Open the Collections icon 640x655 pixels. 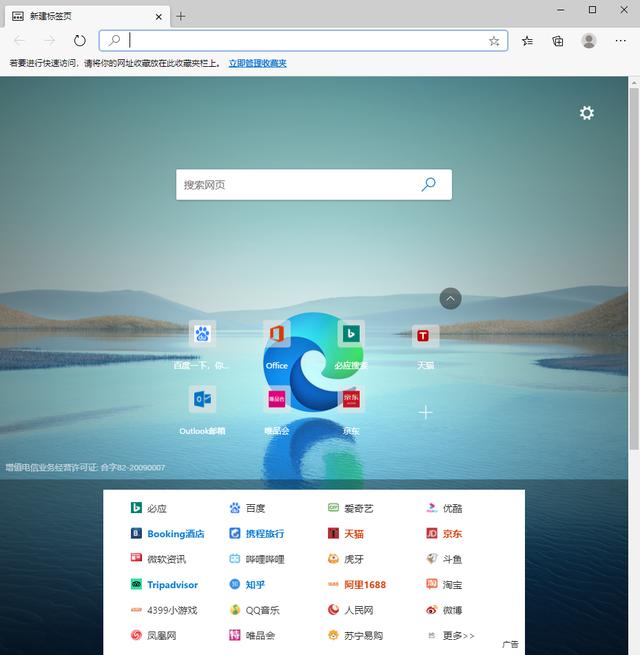pyautogui.click(x=558, y=41)
